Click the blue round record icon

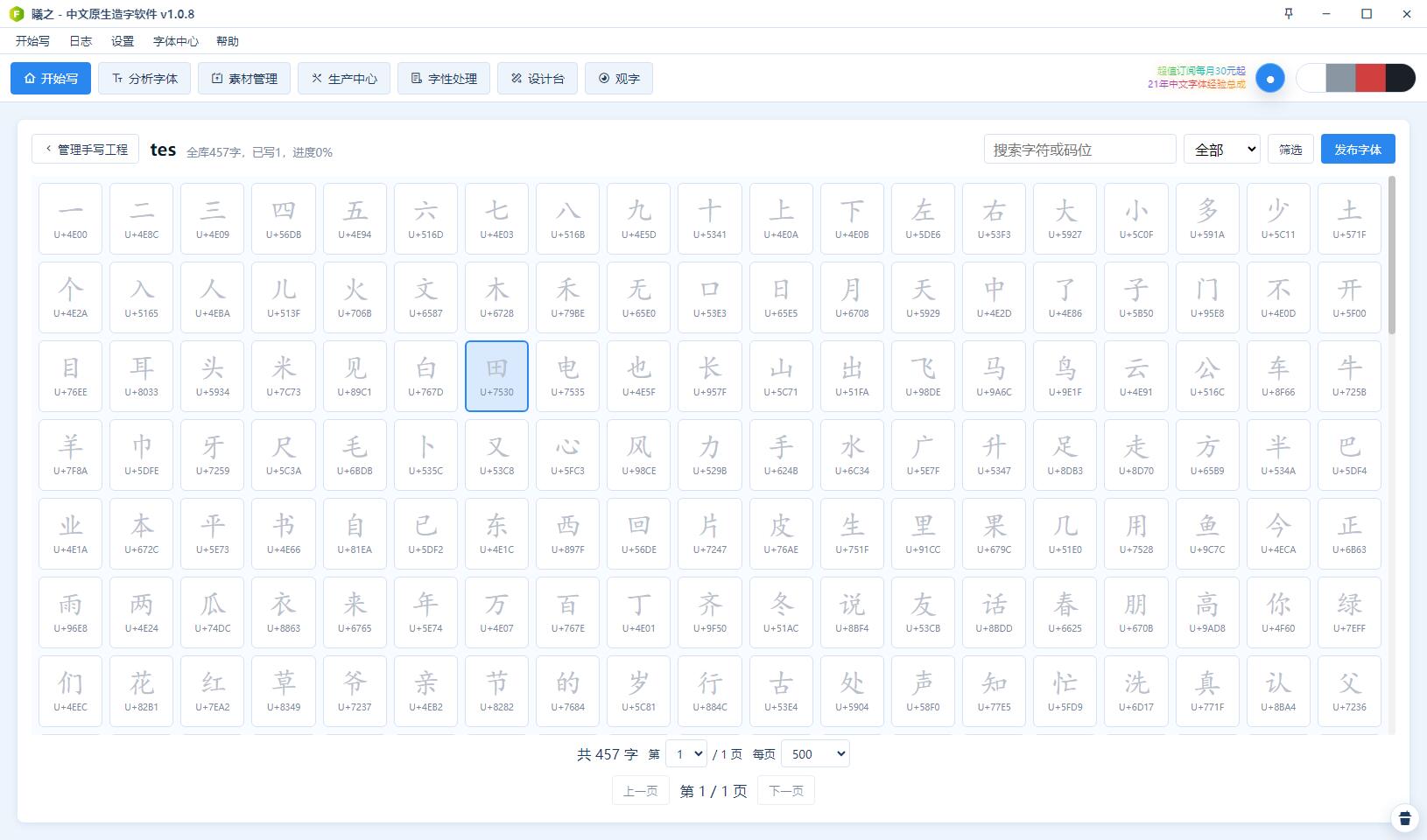[1270, 79]
